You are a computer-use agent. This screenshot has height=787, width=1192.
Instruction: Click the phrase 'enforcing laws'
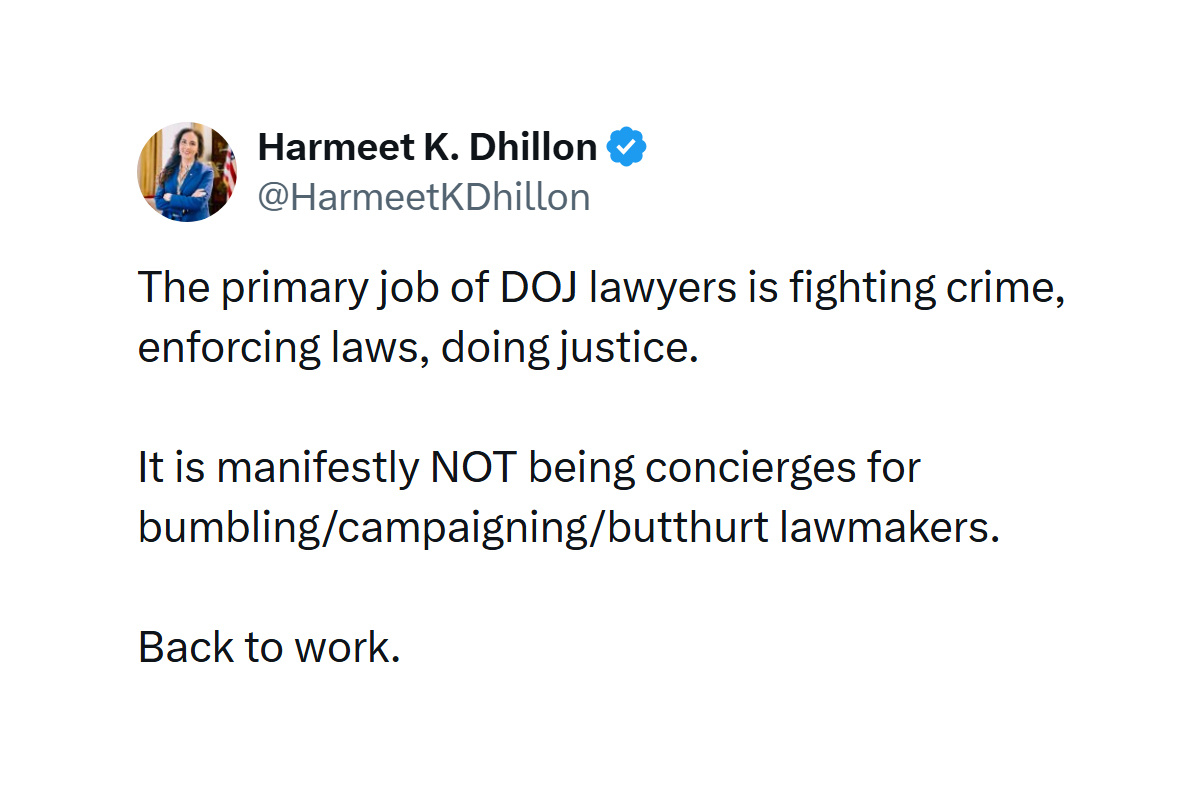[x=277, y=348]
